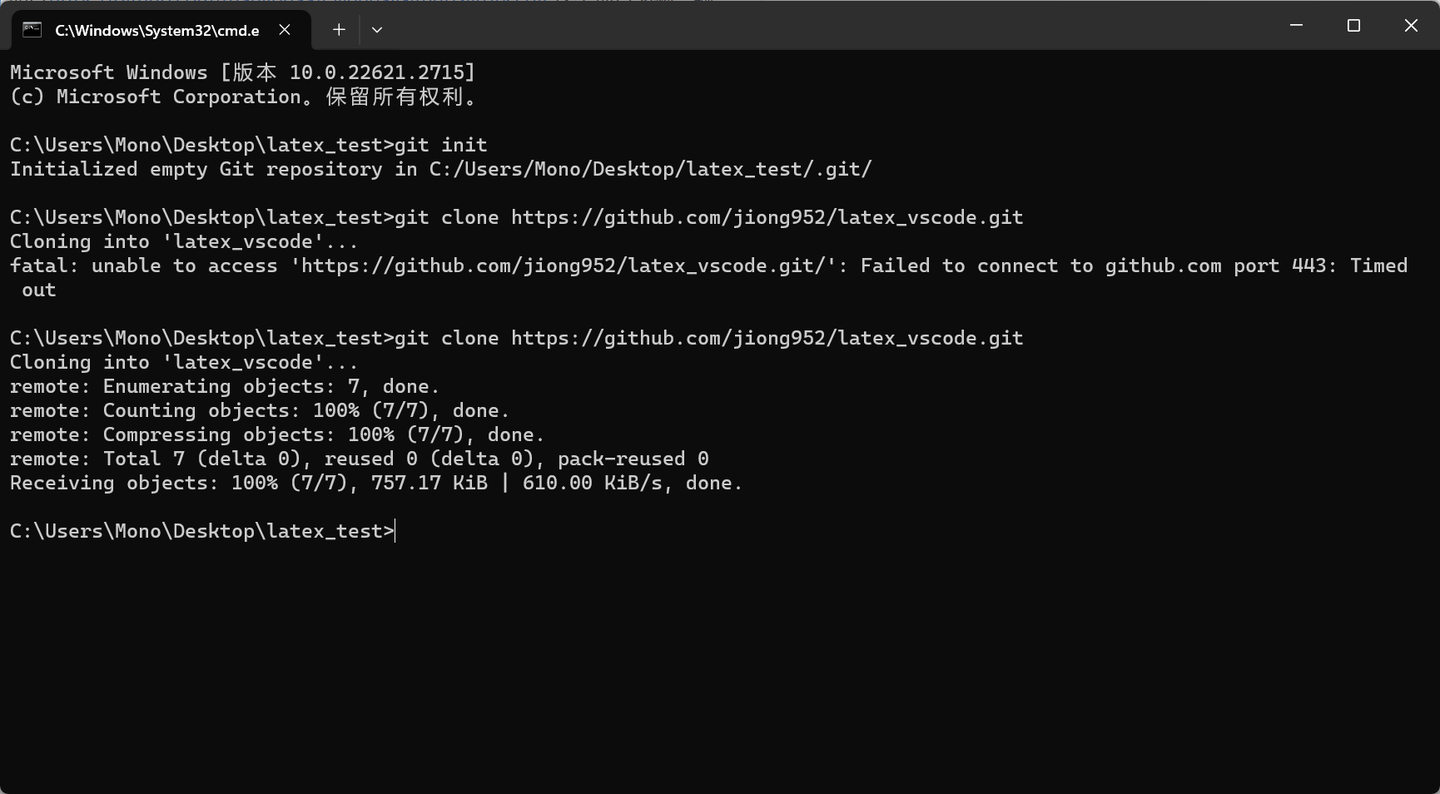Maximize the terminal window

pyautogui.click(x=1353, y=25)
